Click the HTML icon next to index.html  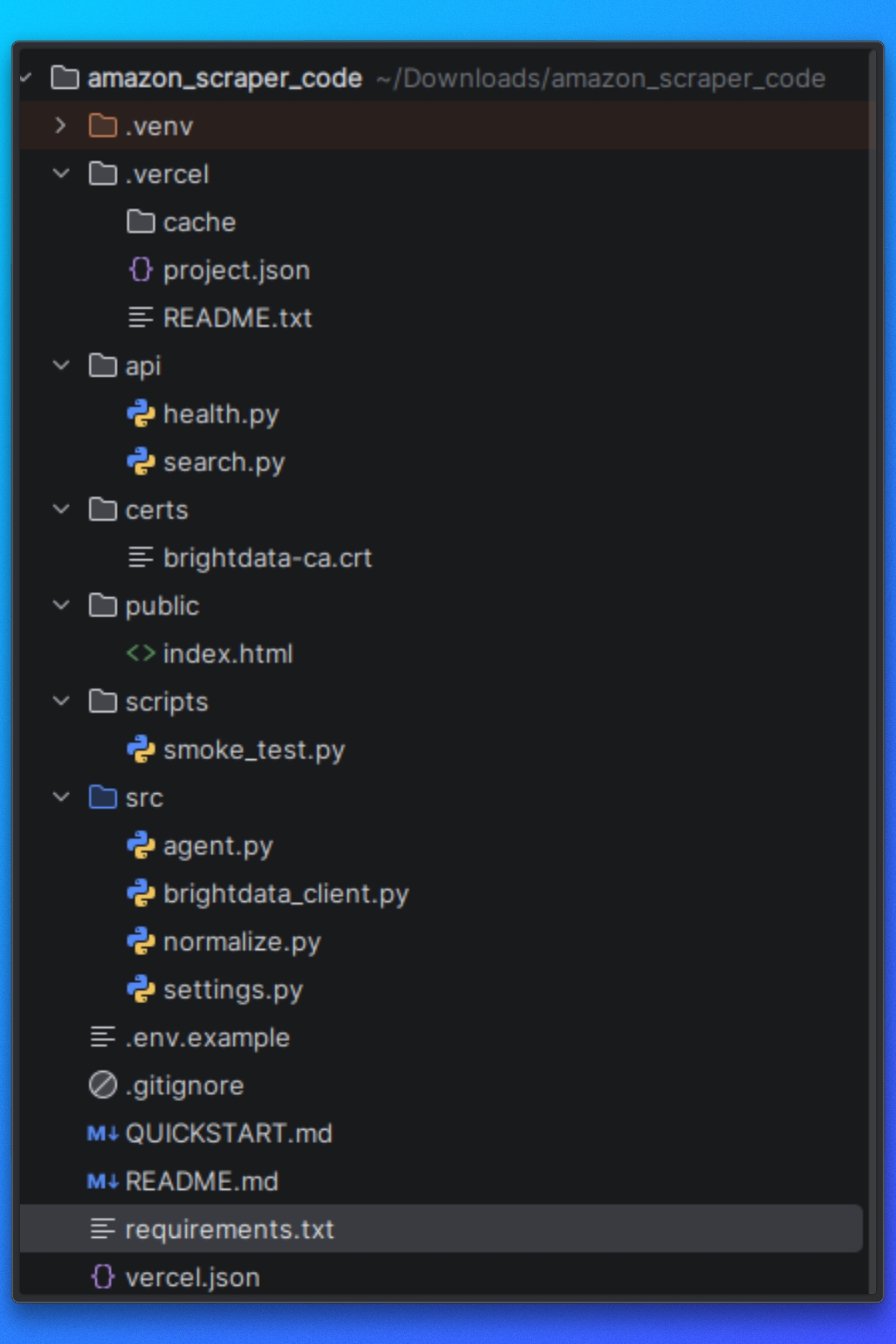click(x=141, y=654)
